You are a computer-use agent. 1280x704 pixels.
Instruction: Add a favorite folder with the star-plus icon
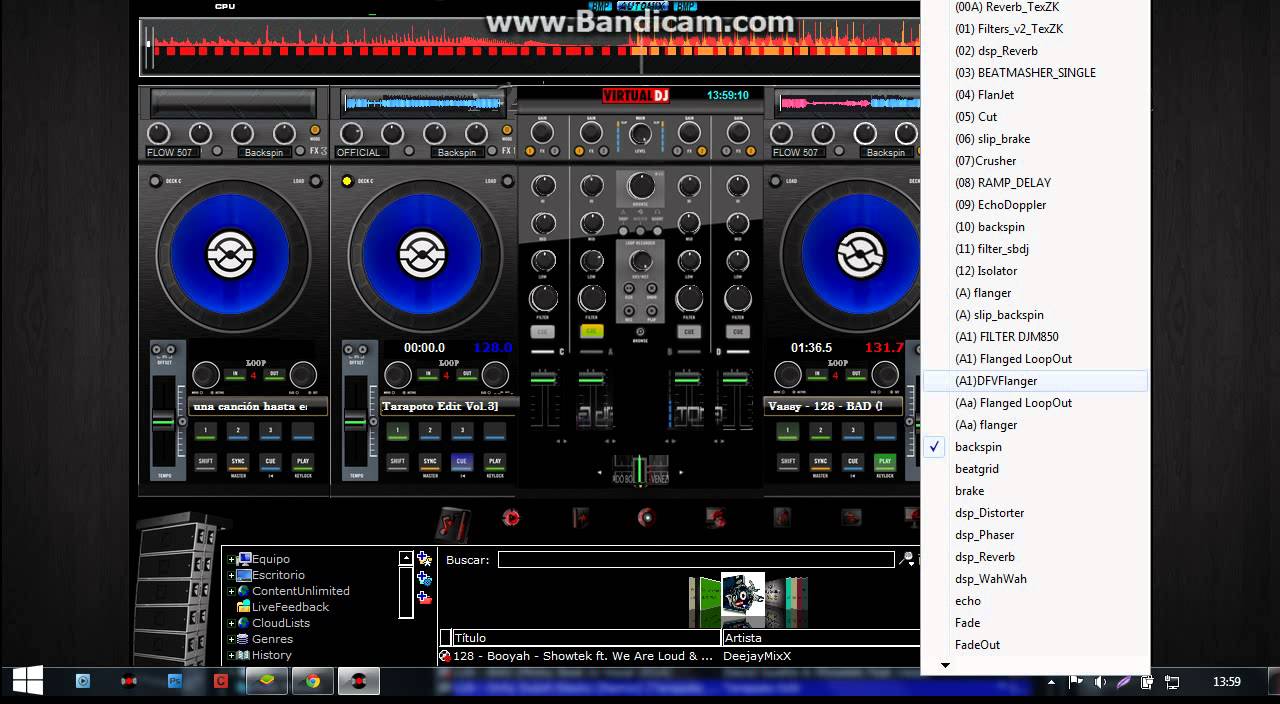424,559
